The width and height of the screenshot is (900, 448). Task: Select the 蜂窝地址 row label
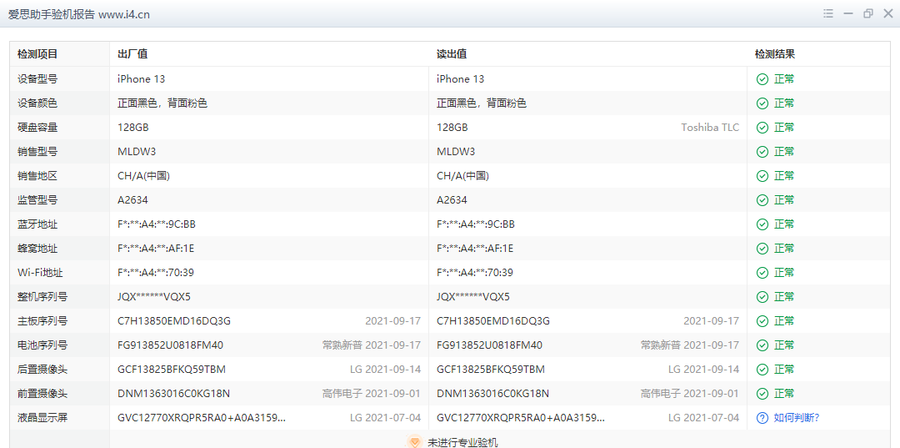37,248
